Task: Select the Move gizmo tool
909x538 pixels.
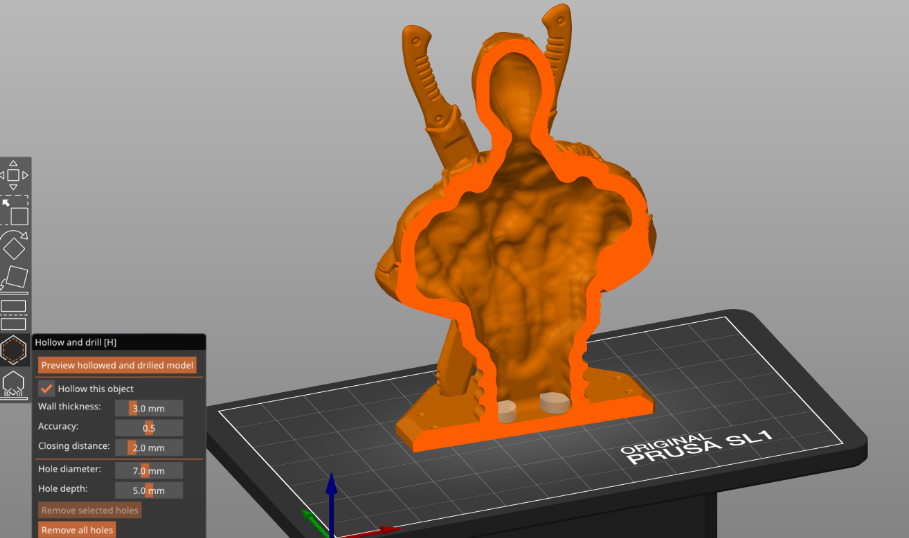Action: click(x=13, y=175)
